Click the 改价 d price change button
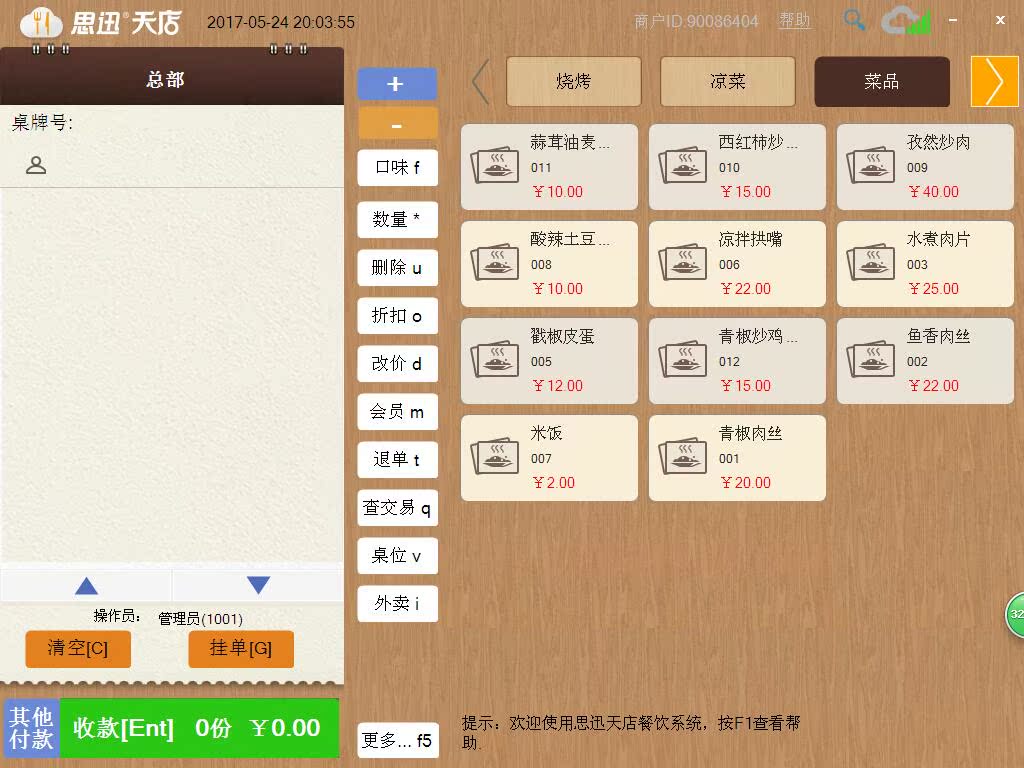The width and height of the screenshot is (1024, 768). click(x=398, y=364)
